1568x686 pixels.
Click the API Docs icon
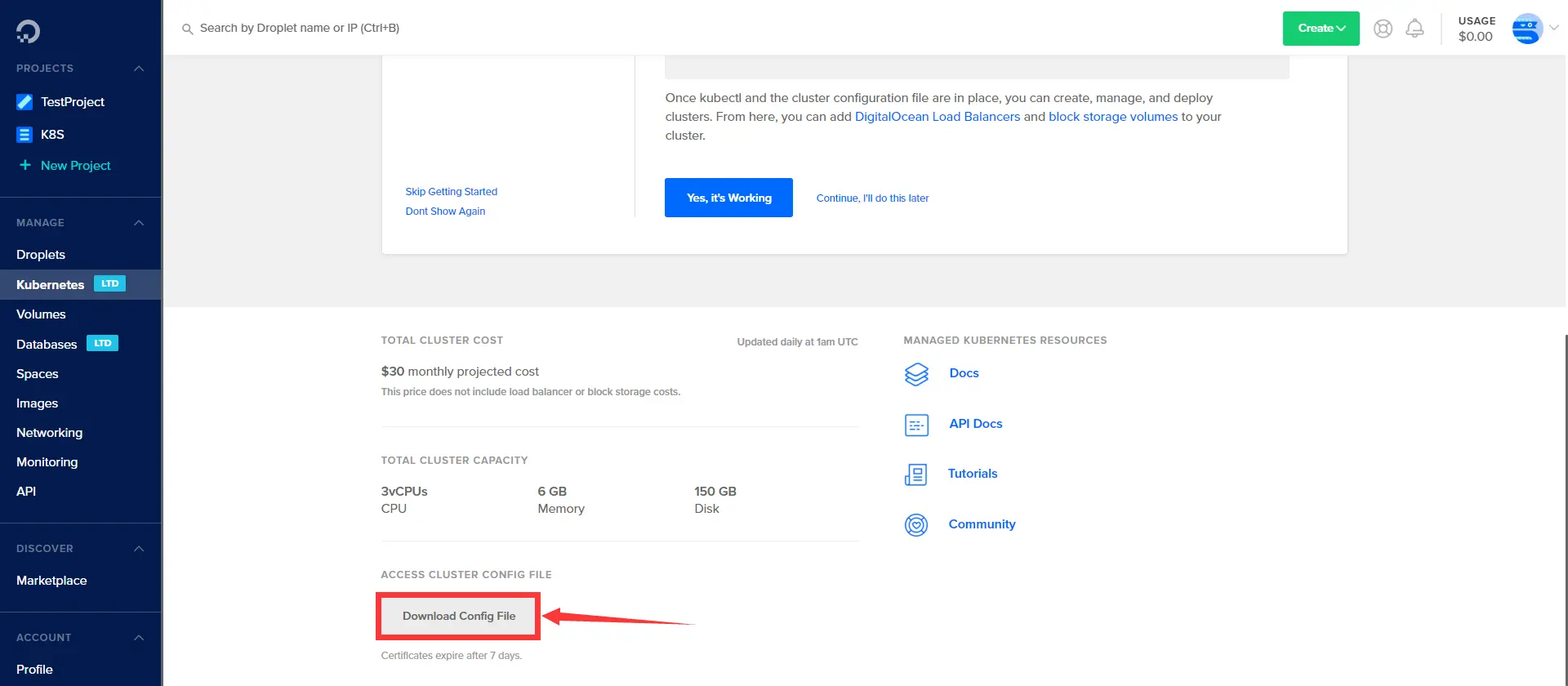tap(916, 425)
